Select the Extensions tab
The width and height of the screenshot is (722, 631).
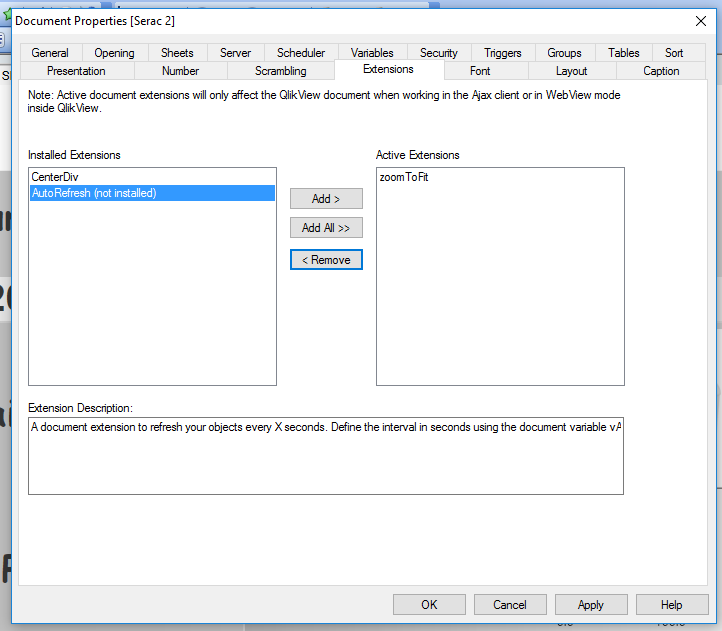389,69
